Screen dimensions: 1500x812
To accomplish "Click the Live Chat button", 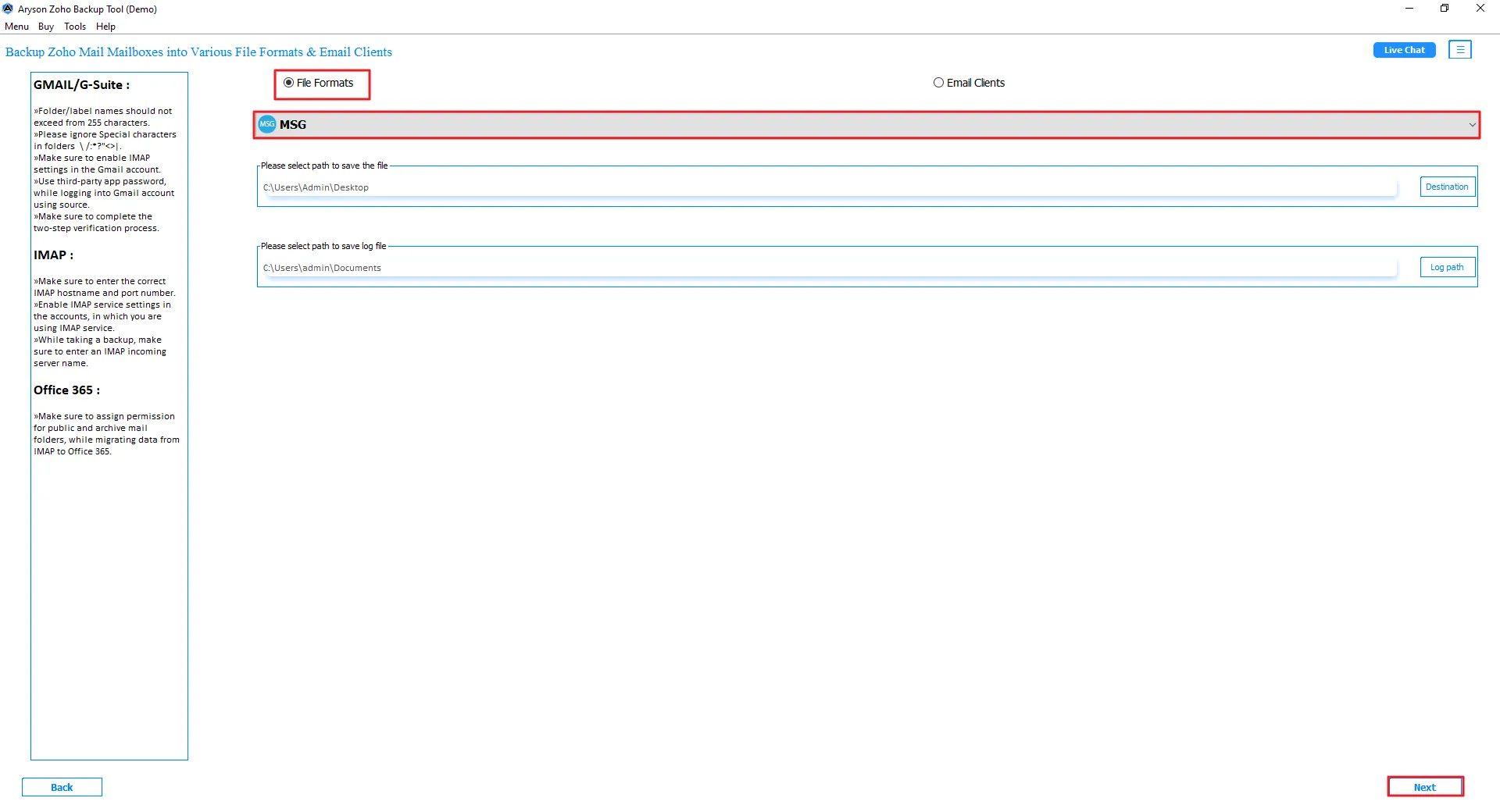I will click(1404, 50).
